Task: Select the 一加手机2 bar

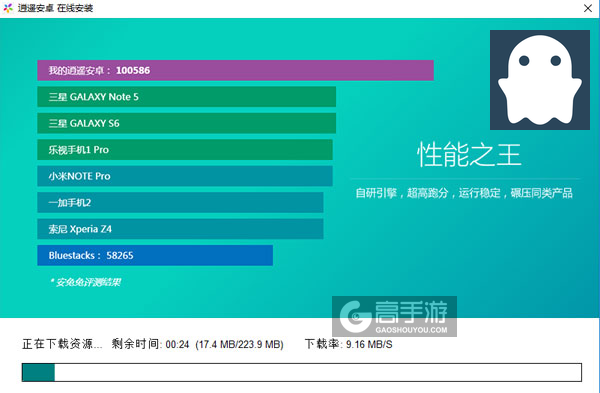Action: click(x=180, y=202)
